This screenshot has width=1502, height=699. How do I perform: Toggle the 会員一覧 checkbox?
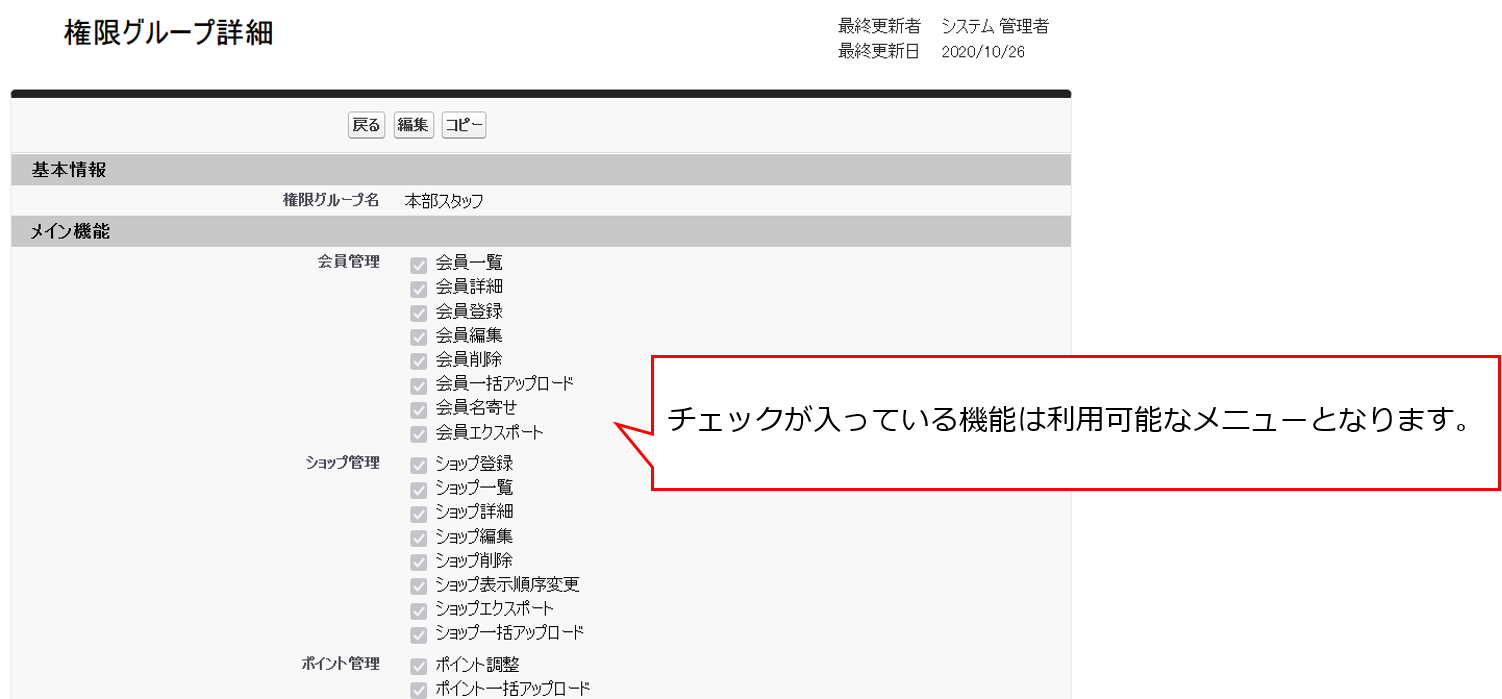pos(419,262)
